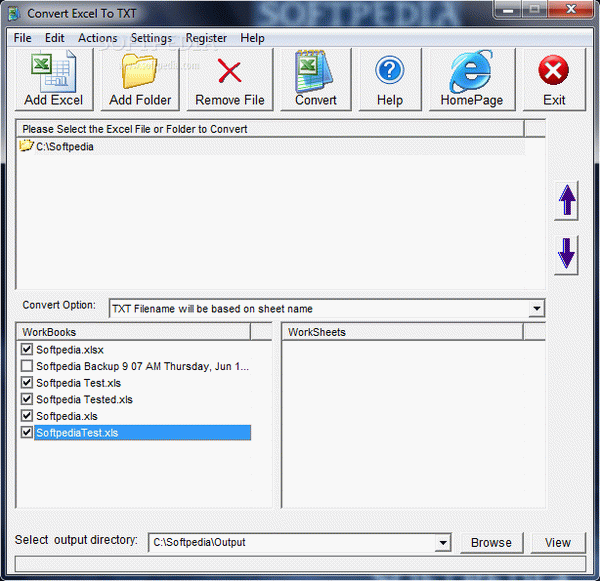Screen dimensions: 600x581
Task: Click the progress bar at the bottom
Action: click(x=300, y=564)
